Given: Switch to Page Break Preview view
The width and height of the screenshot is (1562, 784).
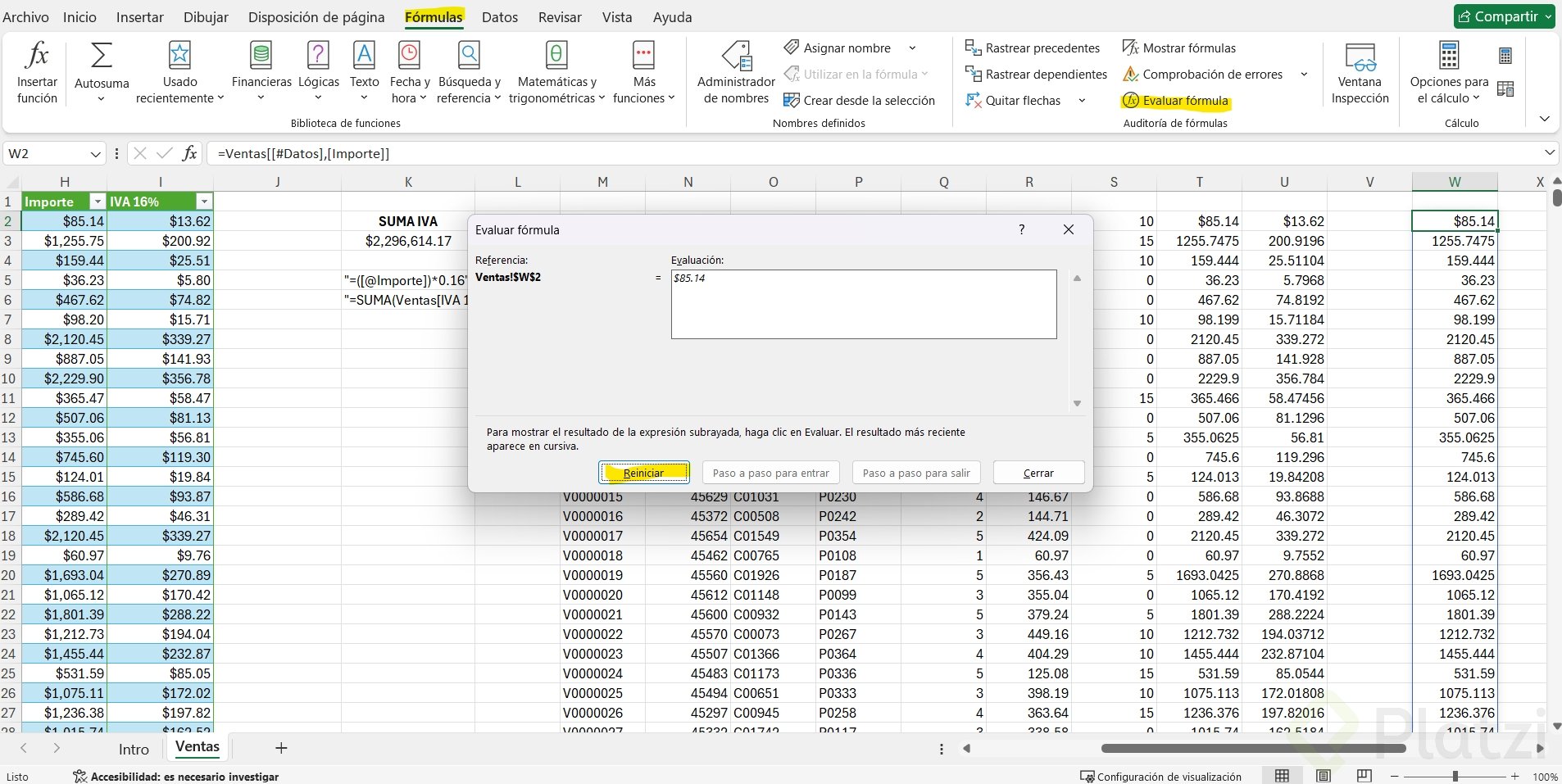Looking at the screenshot, I should tap(1364, 776).
